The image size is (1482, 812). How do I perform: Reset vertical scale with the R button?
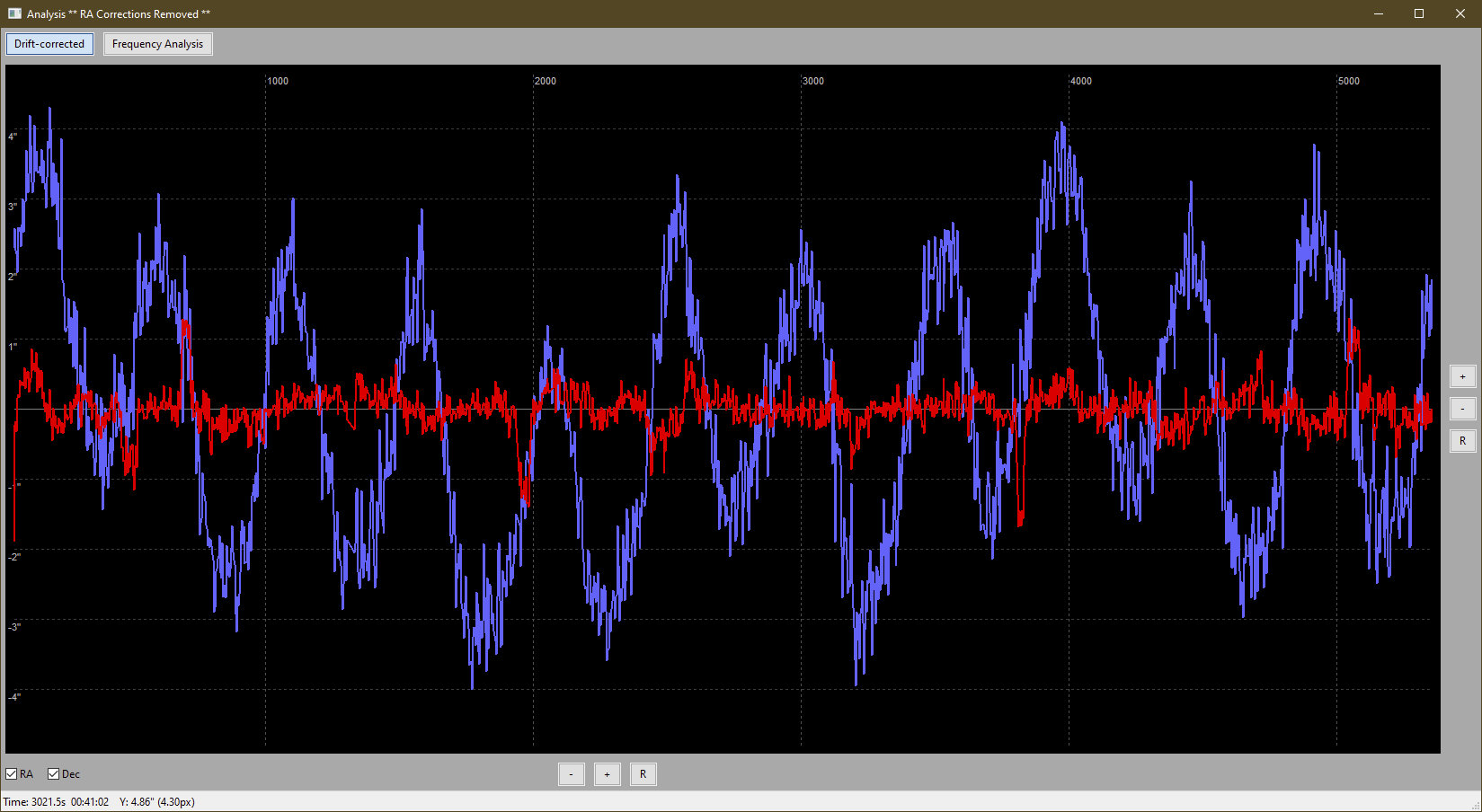point(1463,441)
